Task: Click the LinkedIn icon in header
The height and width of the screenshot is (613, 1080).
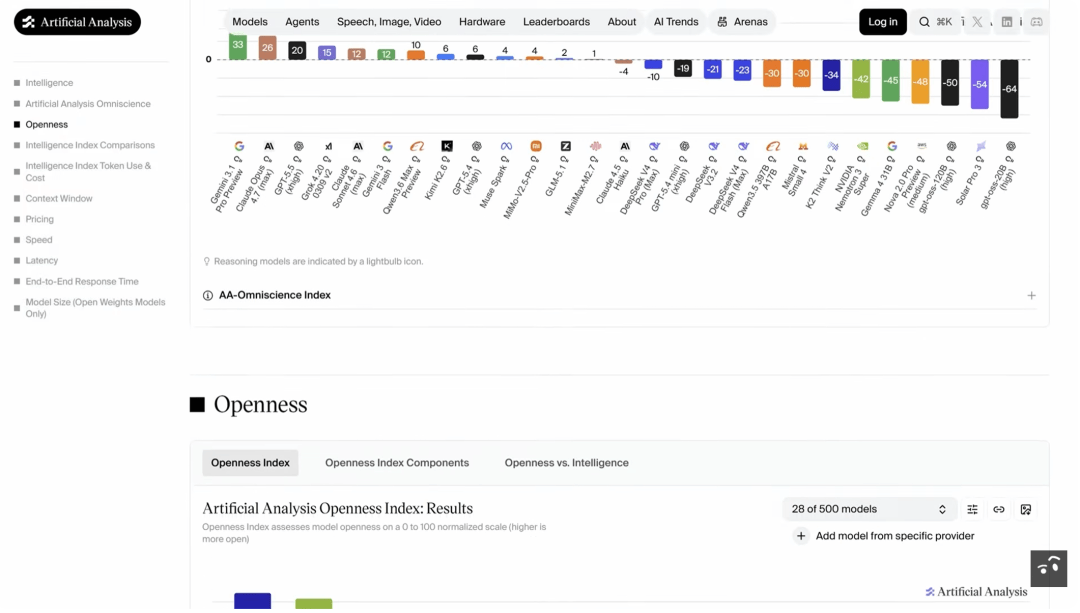Action: click(x=1007, y=22)
